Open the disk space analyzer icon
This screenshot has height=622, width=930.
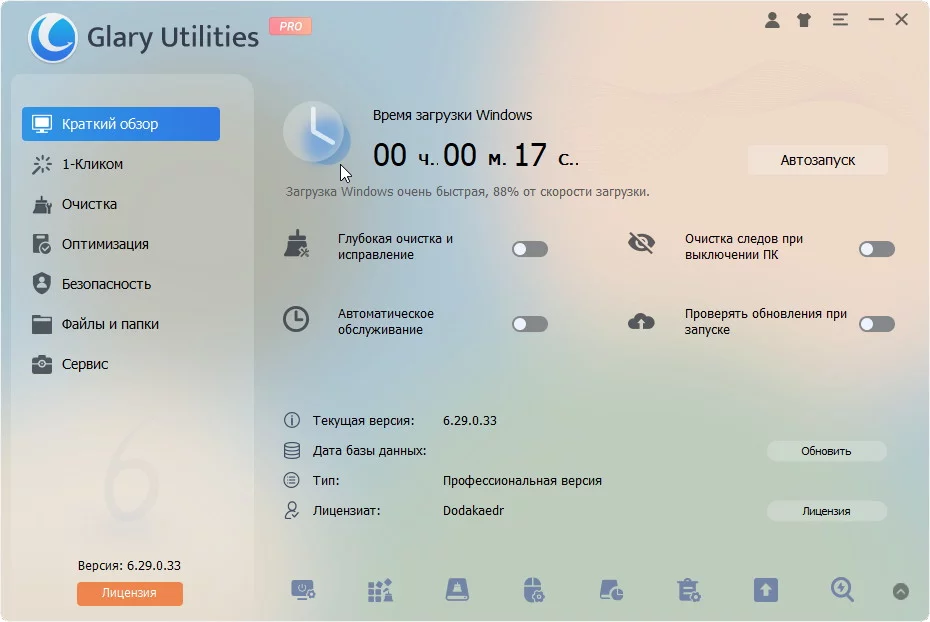[611, 591]
